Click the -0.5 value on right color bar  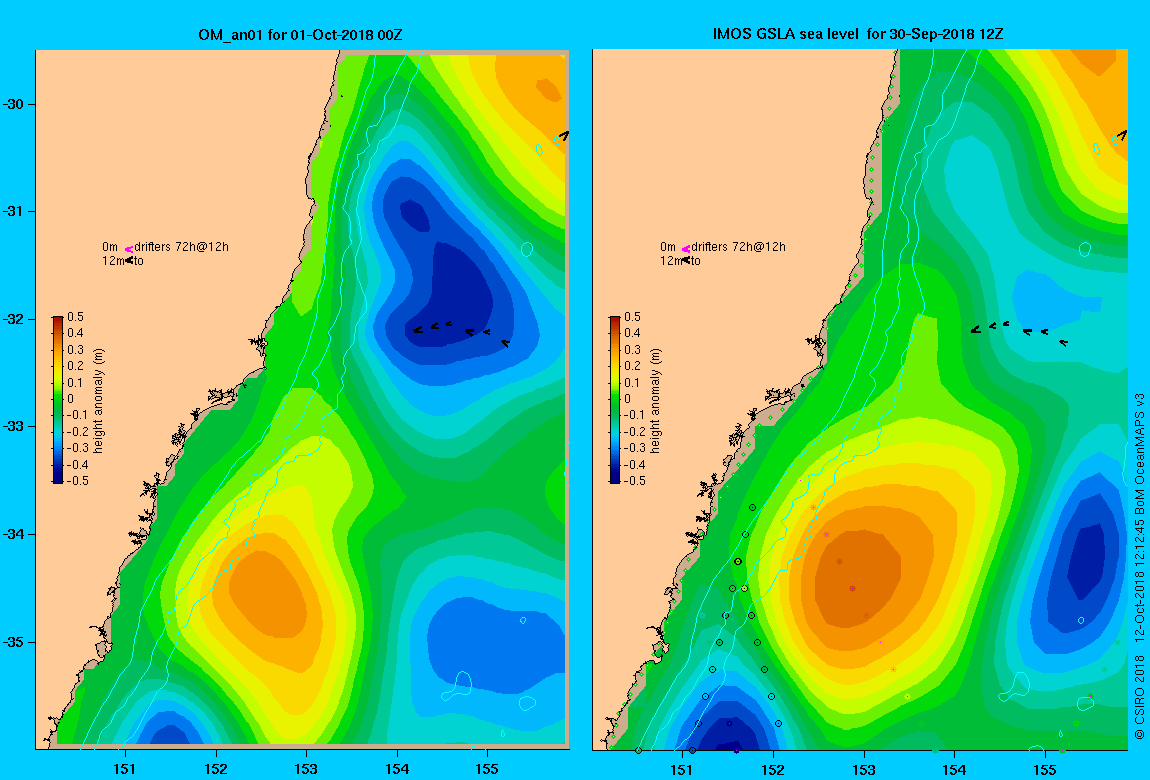(x=632, y=481)
